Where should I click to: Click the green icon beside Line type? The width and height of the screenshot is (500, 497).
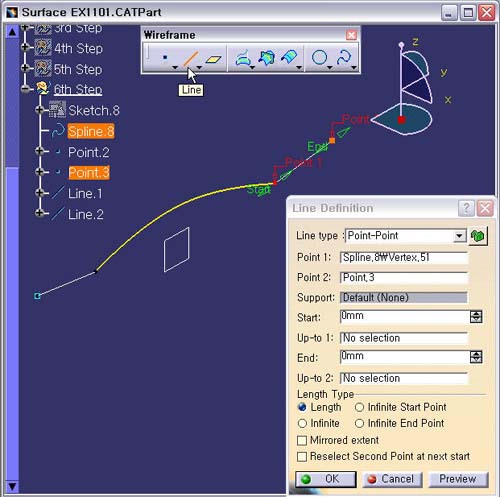tap(478, 236)
